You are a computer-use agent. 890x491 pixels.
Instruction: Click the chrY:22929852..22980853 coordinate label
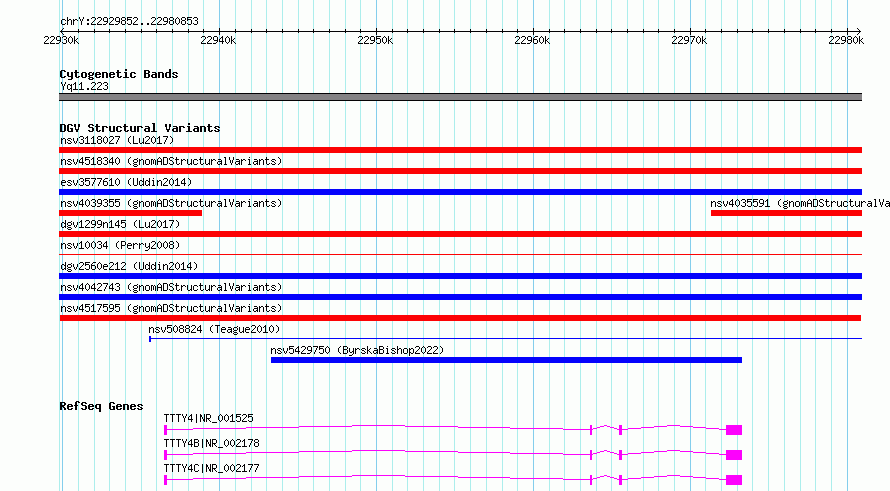pyautogui.click(x=129, y=22)
